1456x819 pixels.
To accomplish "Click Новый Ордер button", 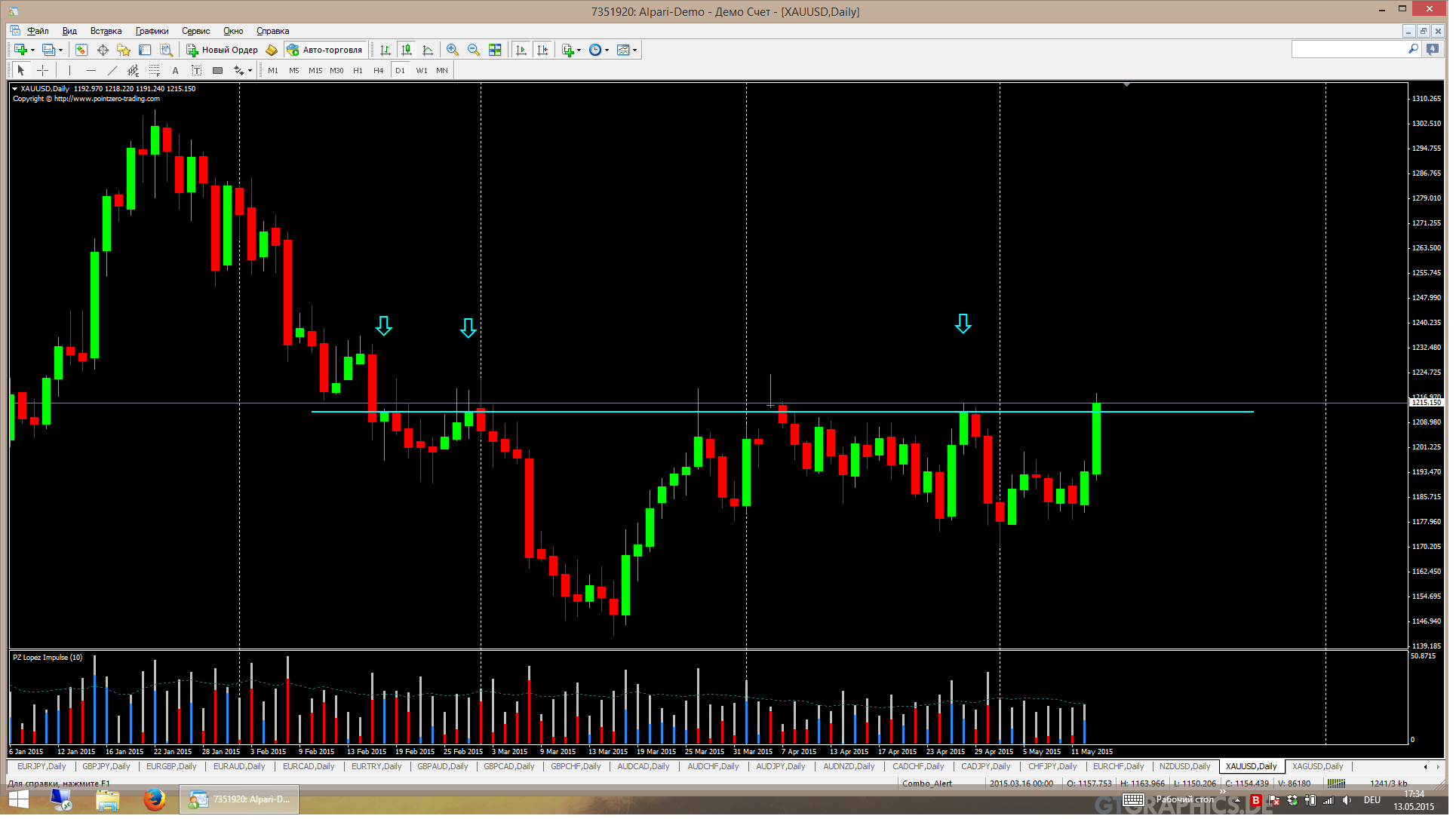I will tap(222, 50).
